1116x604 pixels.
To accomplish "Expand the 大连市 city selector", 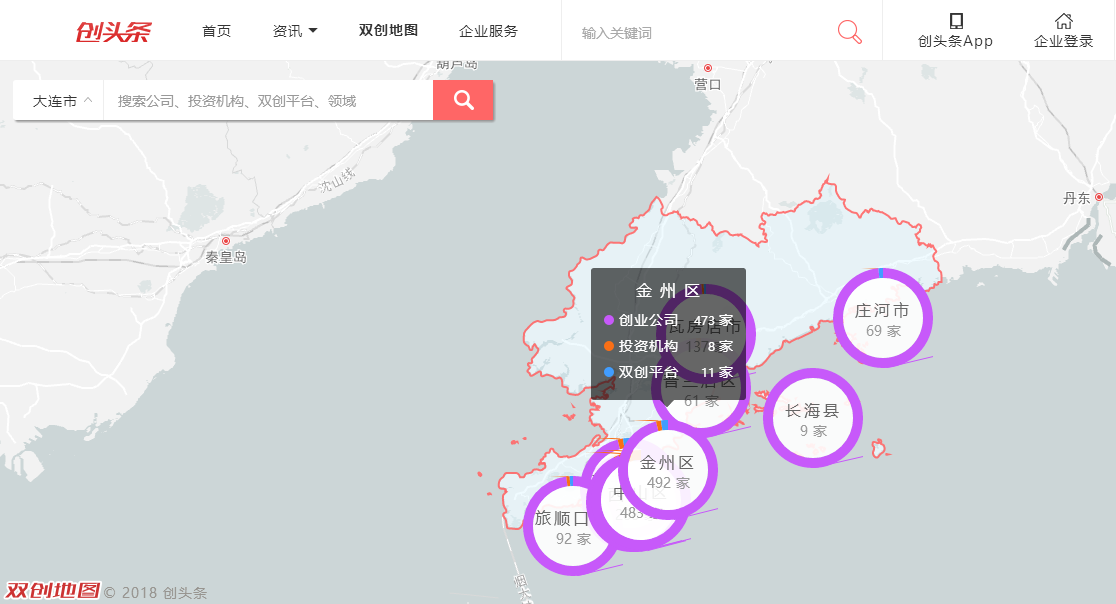I will pos(58,100).
